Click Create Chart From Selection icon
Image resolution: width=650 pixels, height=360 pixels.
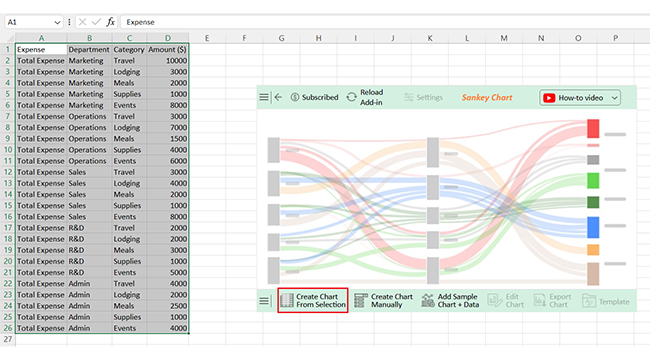[287, 300]
